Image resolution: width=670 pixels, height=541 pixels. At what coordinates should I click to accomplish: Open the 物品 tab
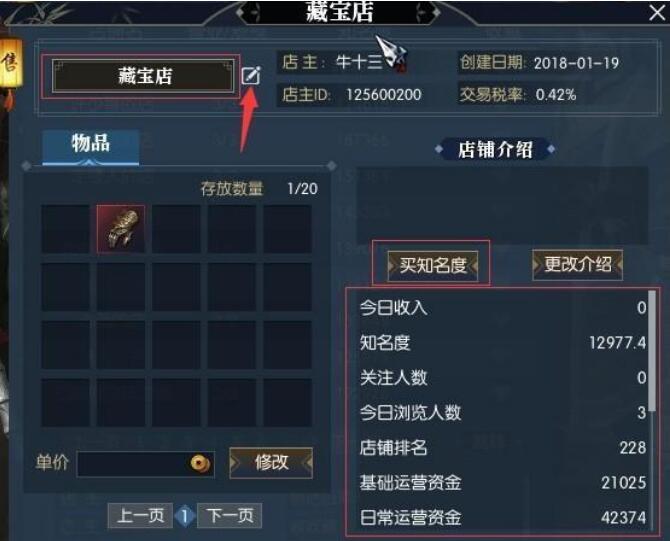[x=91, y=146]
